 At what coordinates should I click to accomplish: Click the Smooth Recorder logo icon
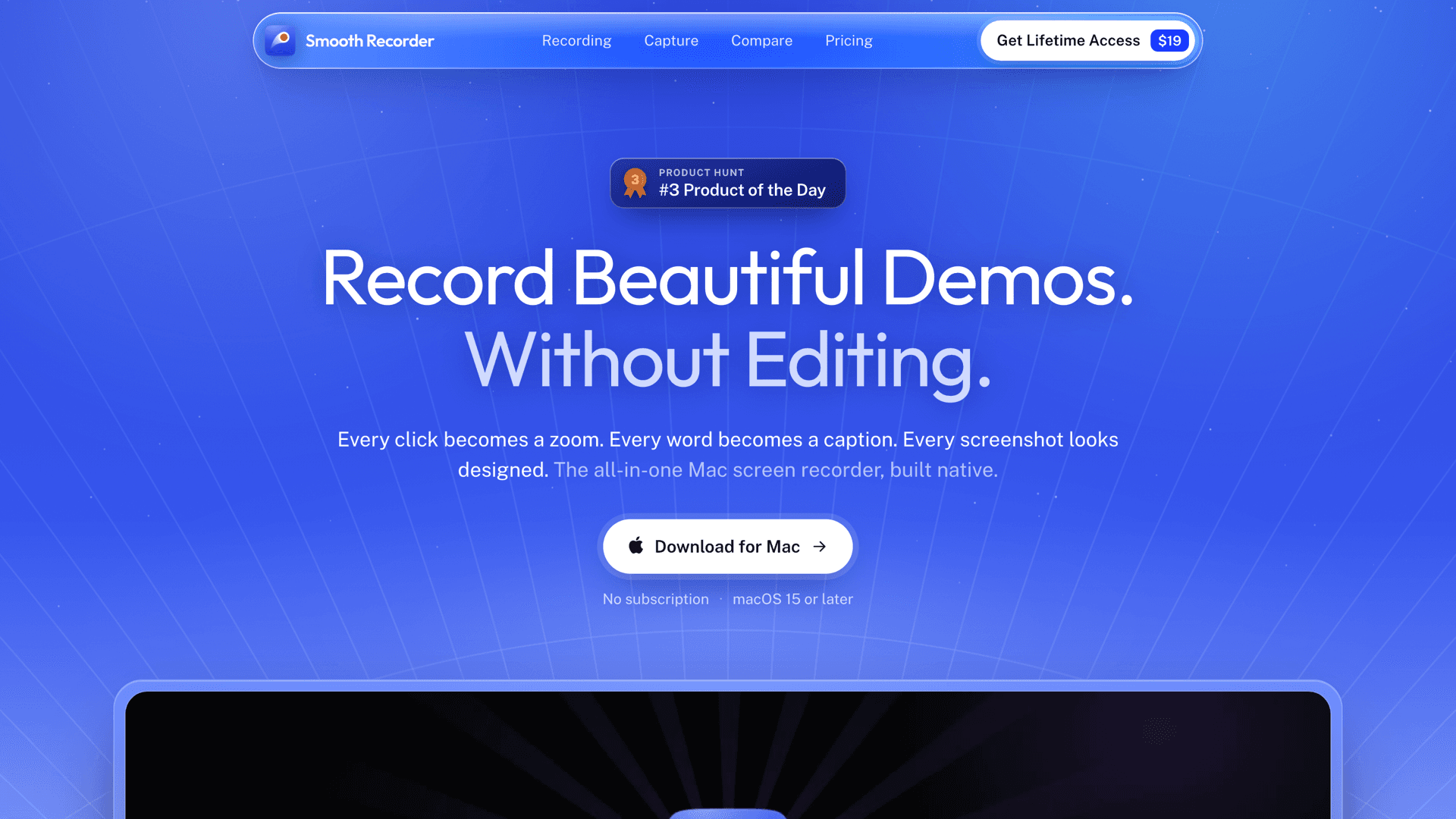(x=280, y=40)
